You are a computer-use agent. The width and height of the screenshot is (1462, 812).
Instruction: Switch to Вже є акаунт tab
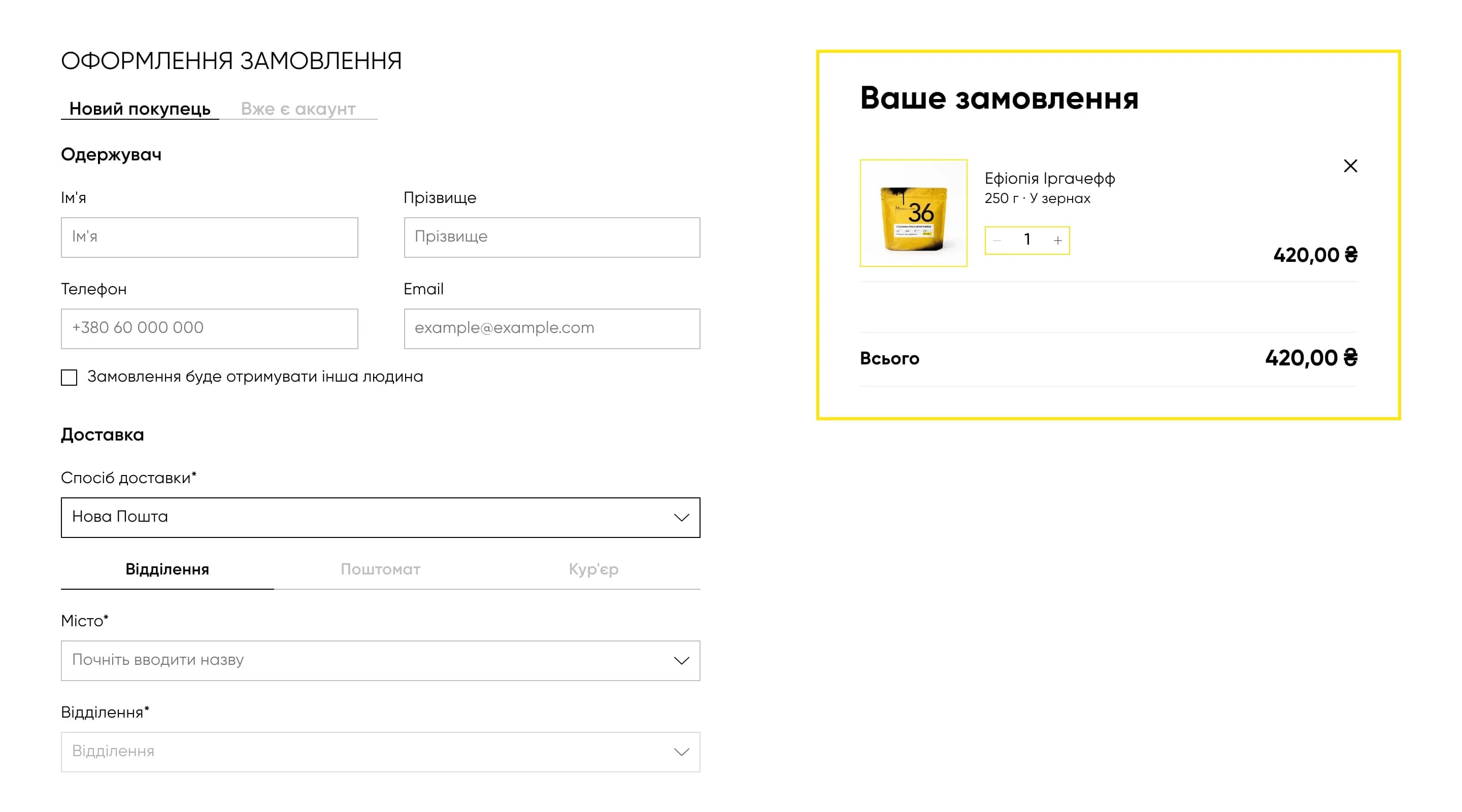tap(298, 109)
